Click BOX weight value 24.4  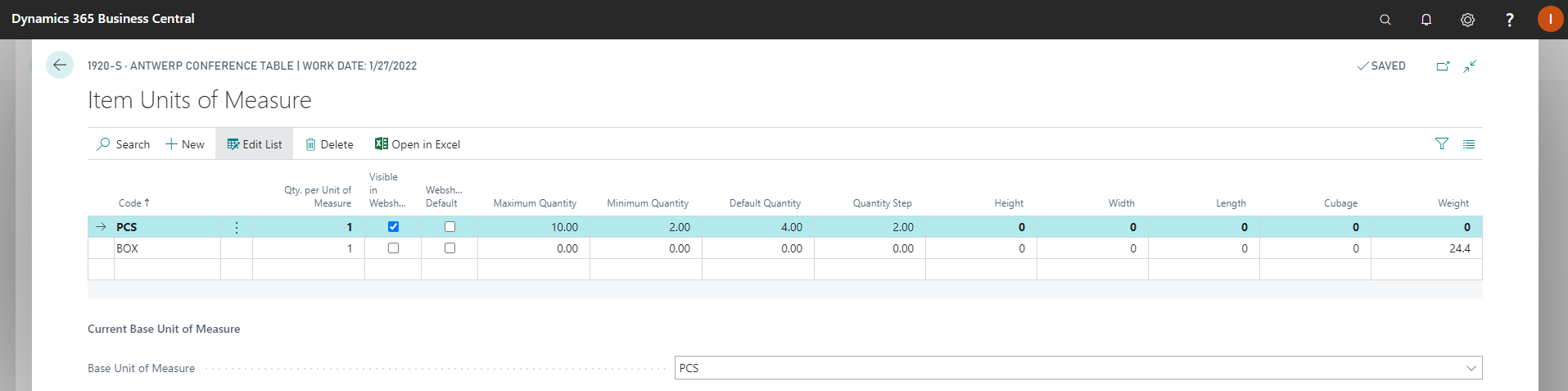1426,248
